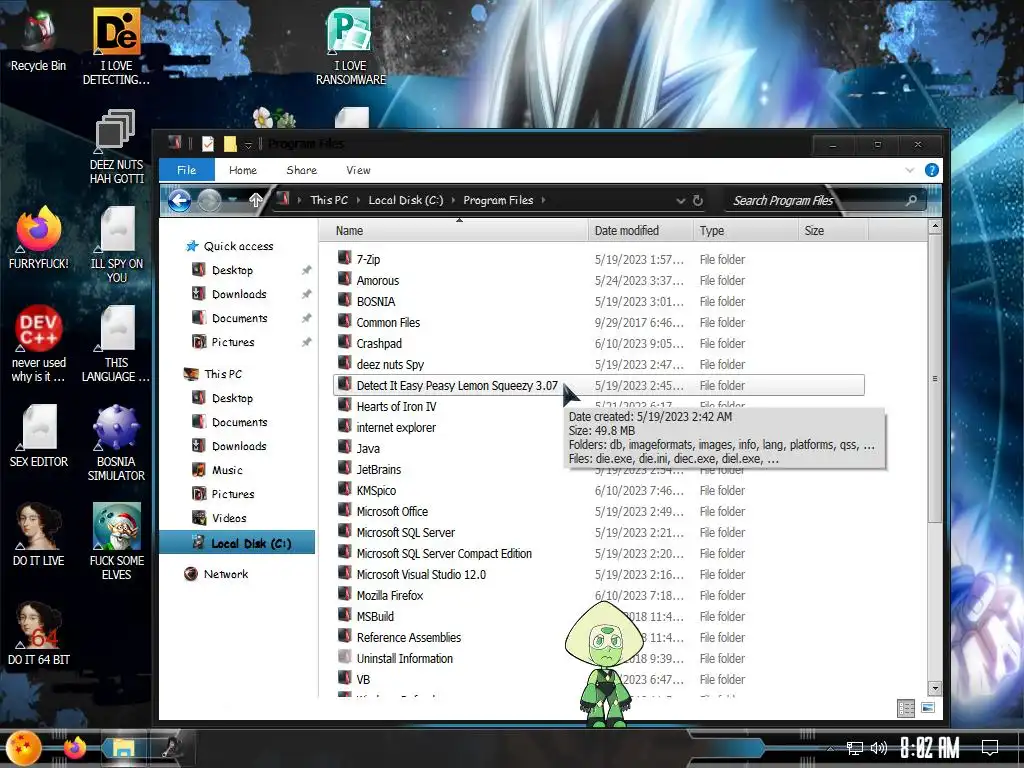Expand the Program Files breadcrumb arrow
Screen dimensions: 1024x768
pyautogui.click(x=543, y=200)
